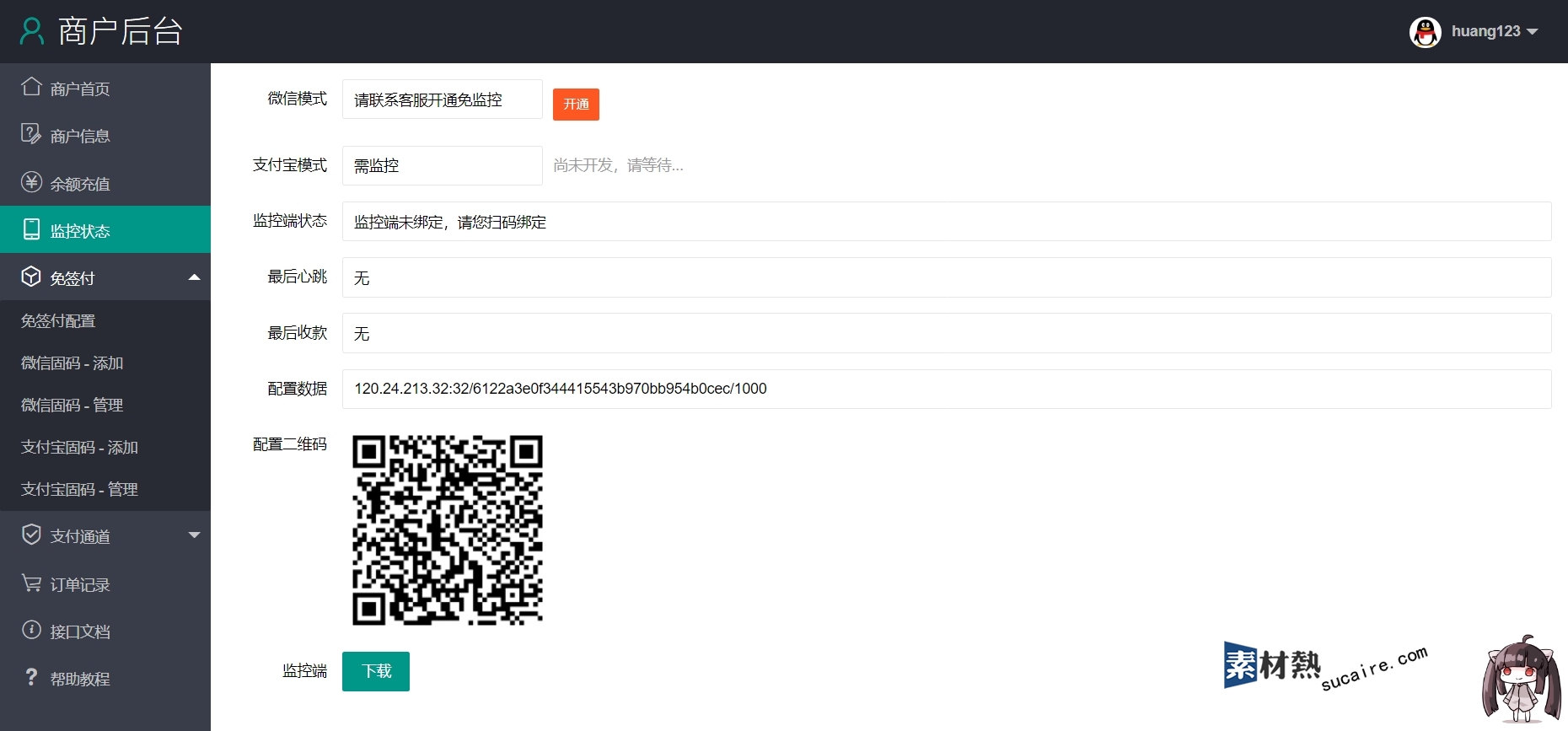Click the QQ penguin avatar
This screenshot has width=1568, height=731.
point(1426,32)
